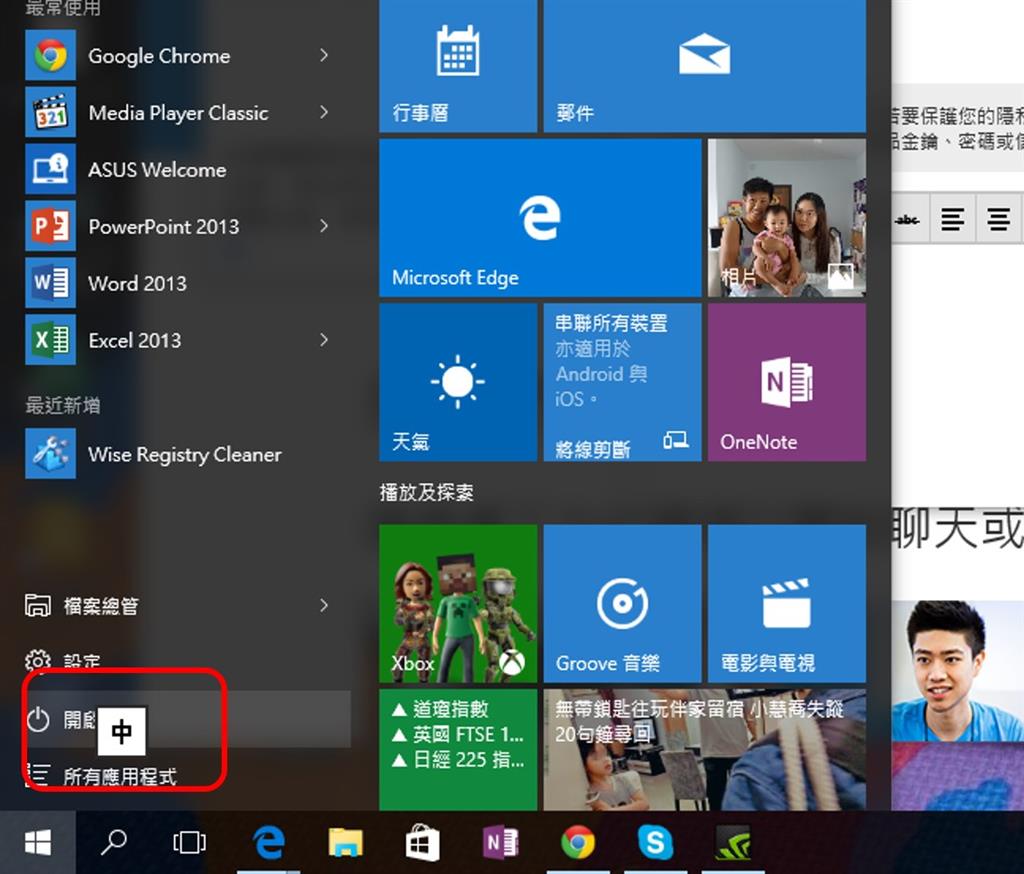Screen dimensions: 1024x874
Task: Open the stock index finance tile
Action: coord(458,750)
